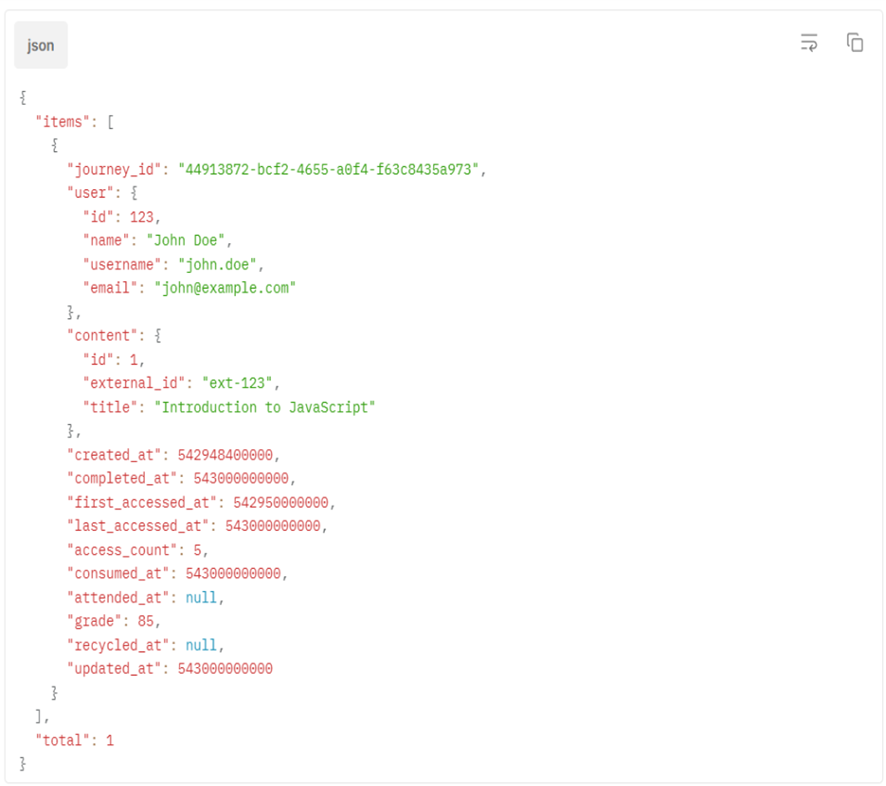Click the external_id value "ext-123"
886x786 pixels.
tap(241, 383)
